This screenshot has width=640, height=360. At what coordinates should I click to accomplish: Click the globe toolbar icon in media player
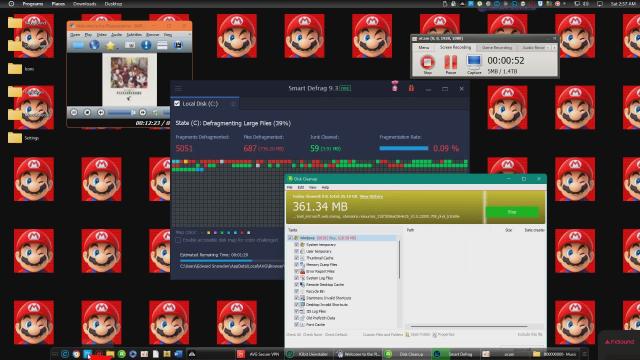pyautogui.click(x=94, y=45)
